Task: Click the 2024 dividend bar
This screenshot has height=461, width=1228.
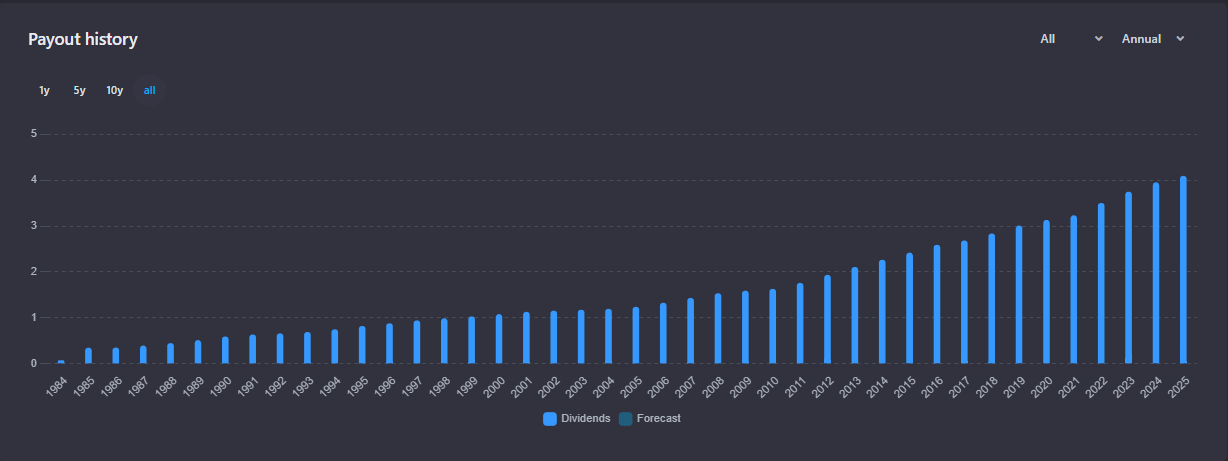Action: tap(1156, 273)
